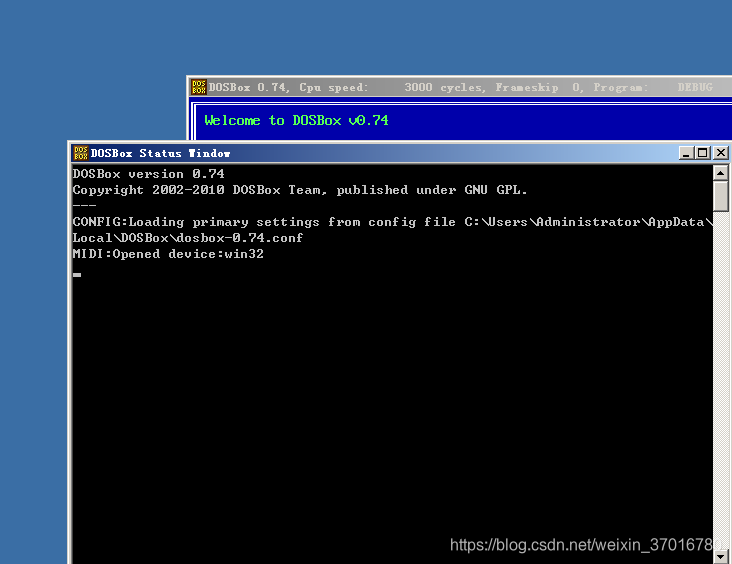Screen dimensions: 732x564
Task: Click the blinking cursor in Status Window
Action: [x=77, y=275]
